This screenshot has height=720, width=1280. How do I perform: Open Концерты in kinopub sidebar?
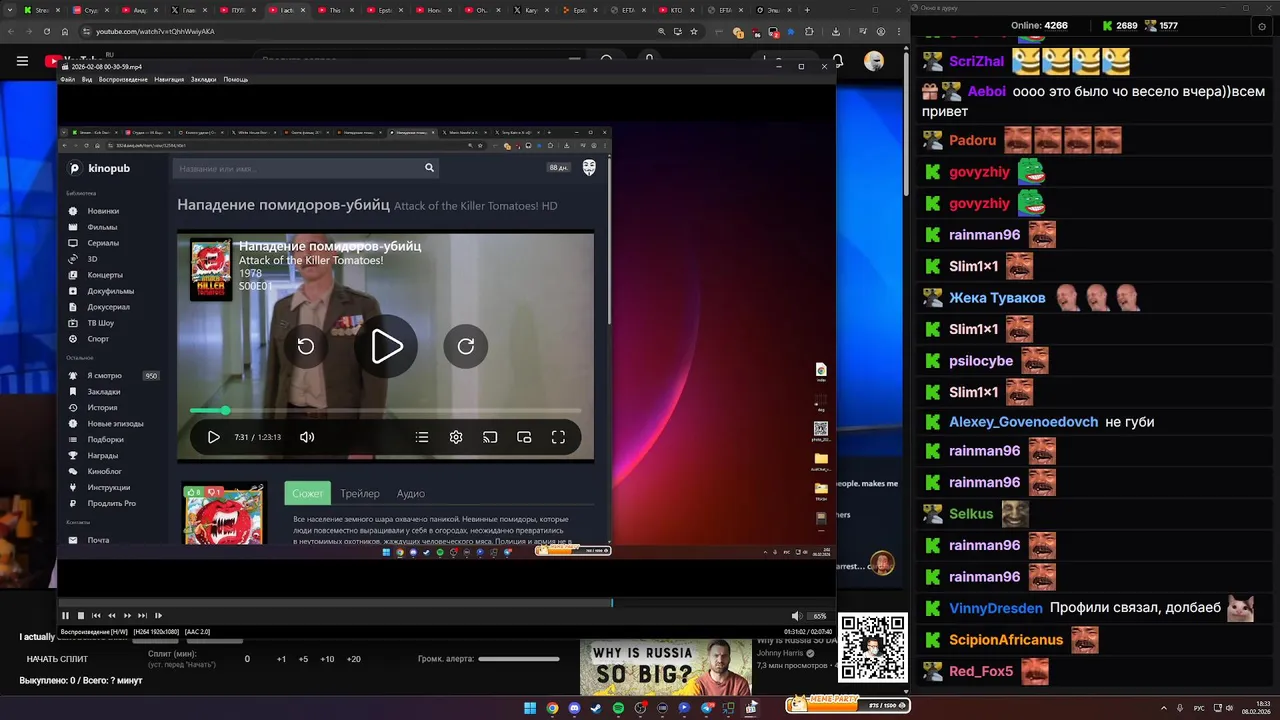coord(105,275)
